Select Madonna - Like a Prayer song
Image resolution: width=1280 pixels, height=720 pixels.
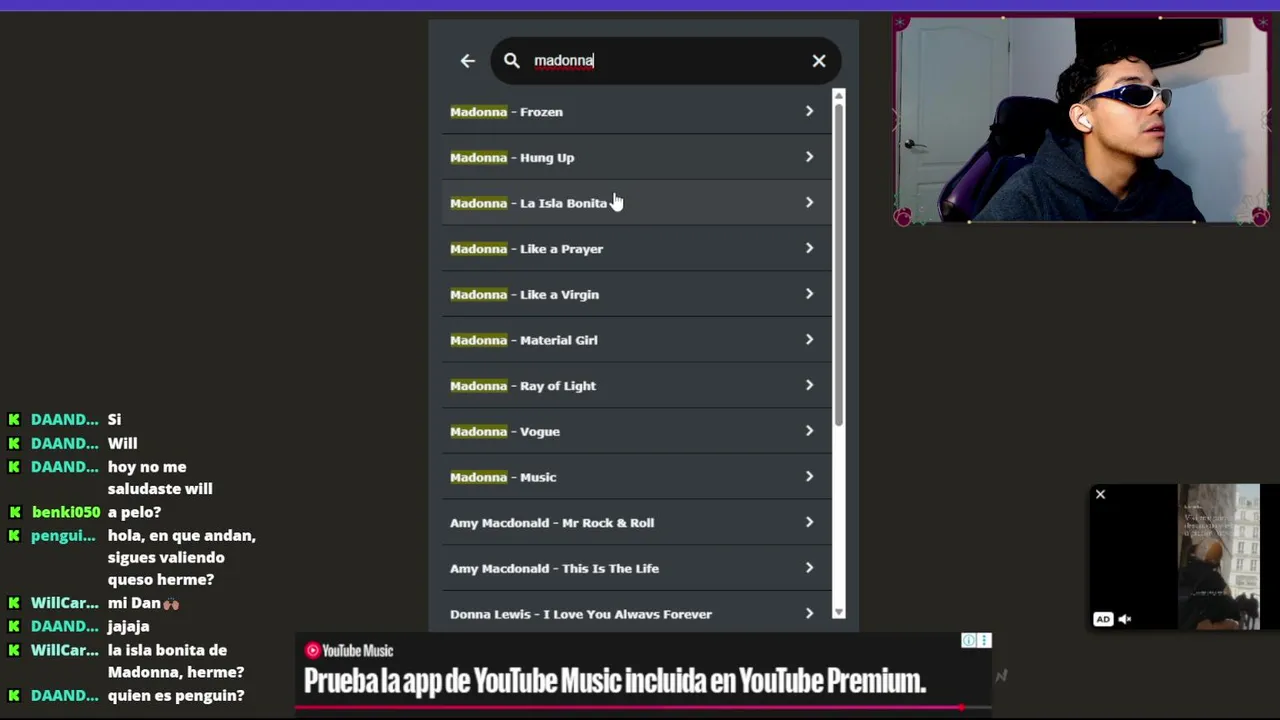pos(636,249)
